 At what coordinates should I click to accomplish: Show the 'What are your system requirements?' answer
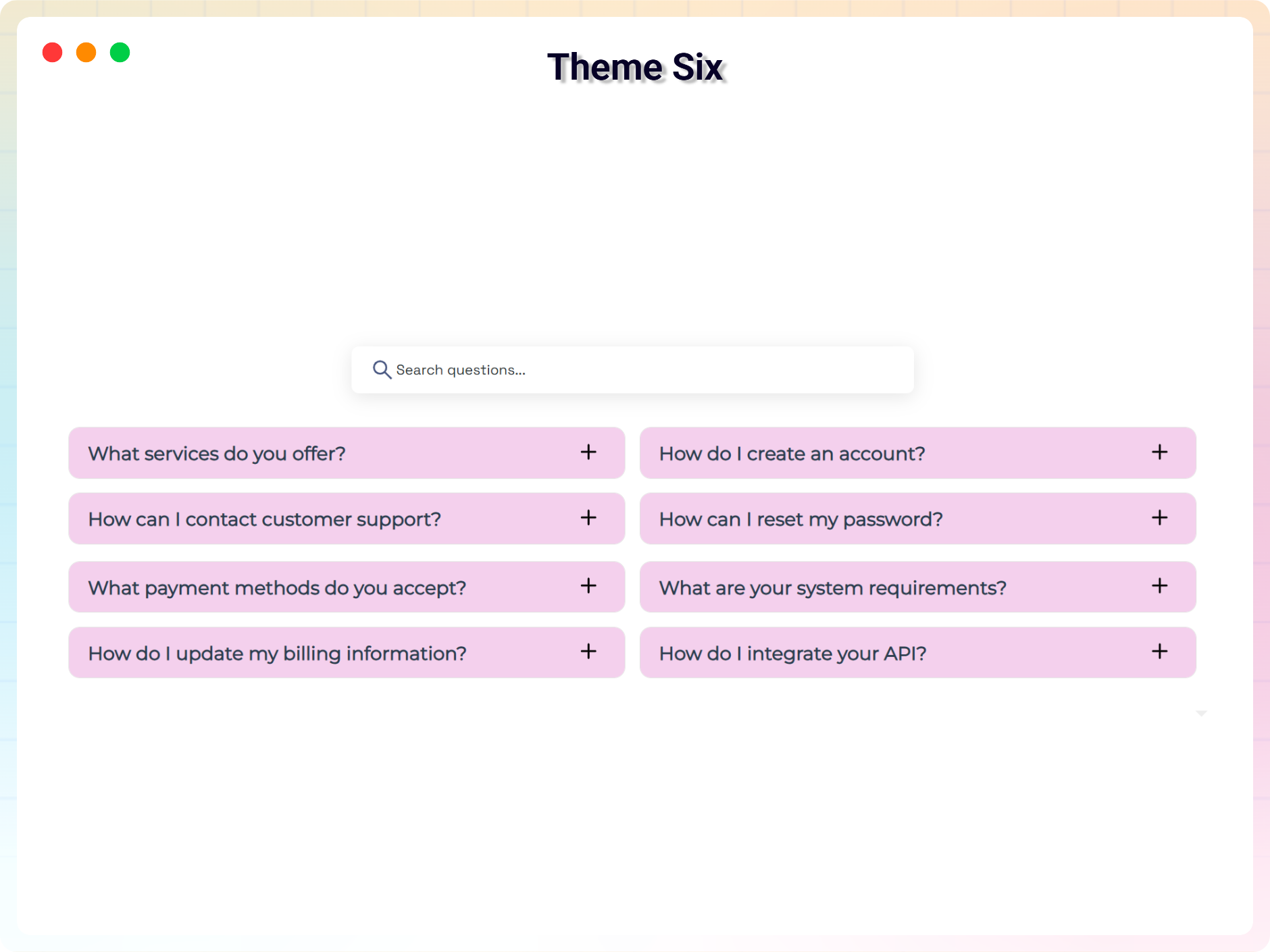832,588
